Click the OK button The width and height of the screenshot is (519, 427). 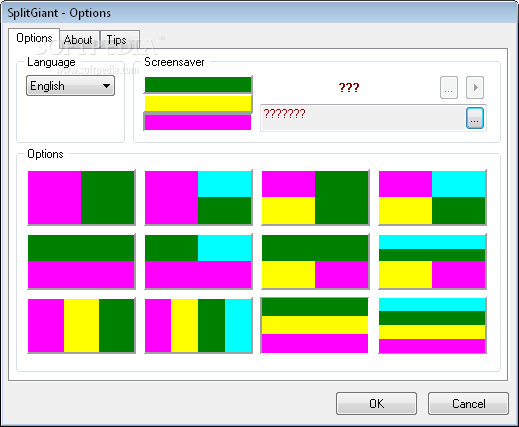(x=376, y=403)
